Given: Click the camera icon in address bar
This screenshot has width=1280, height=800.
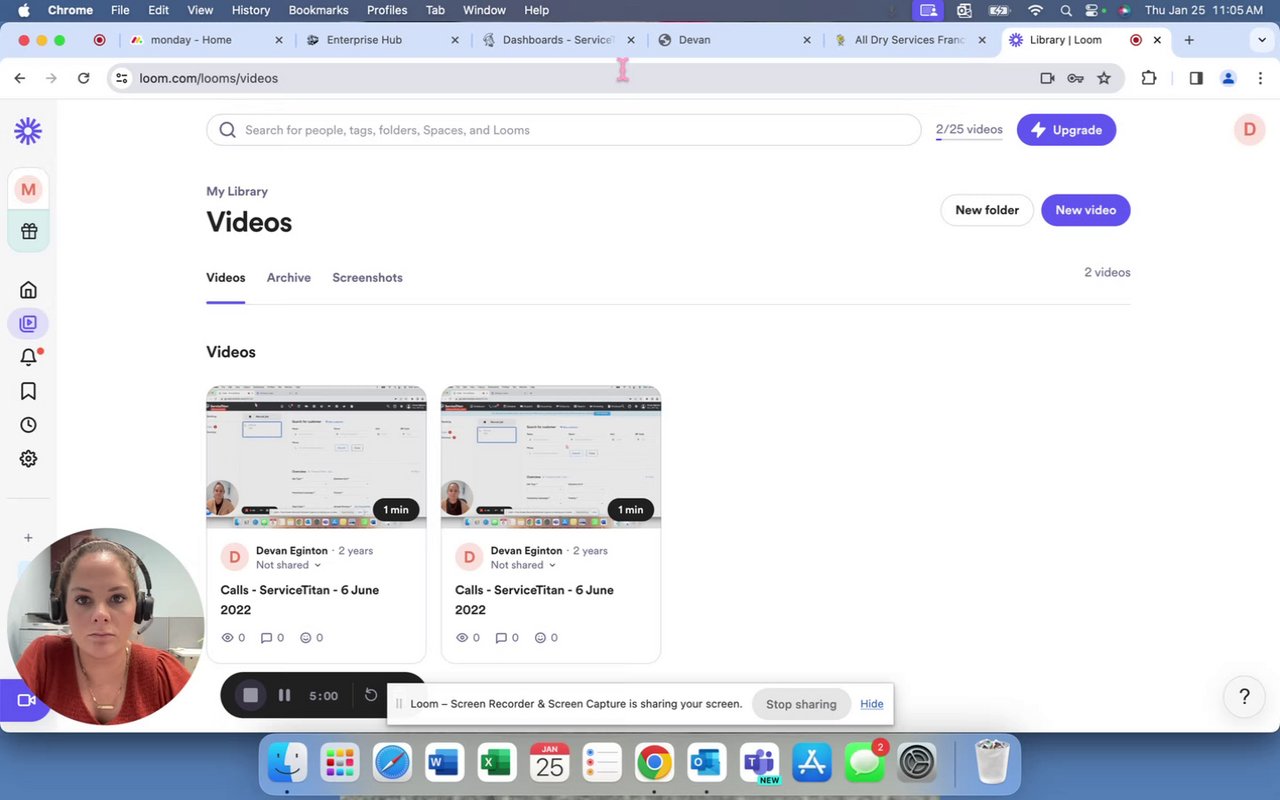Looking at the screenshot, I should coord(1047,78).
